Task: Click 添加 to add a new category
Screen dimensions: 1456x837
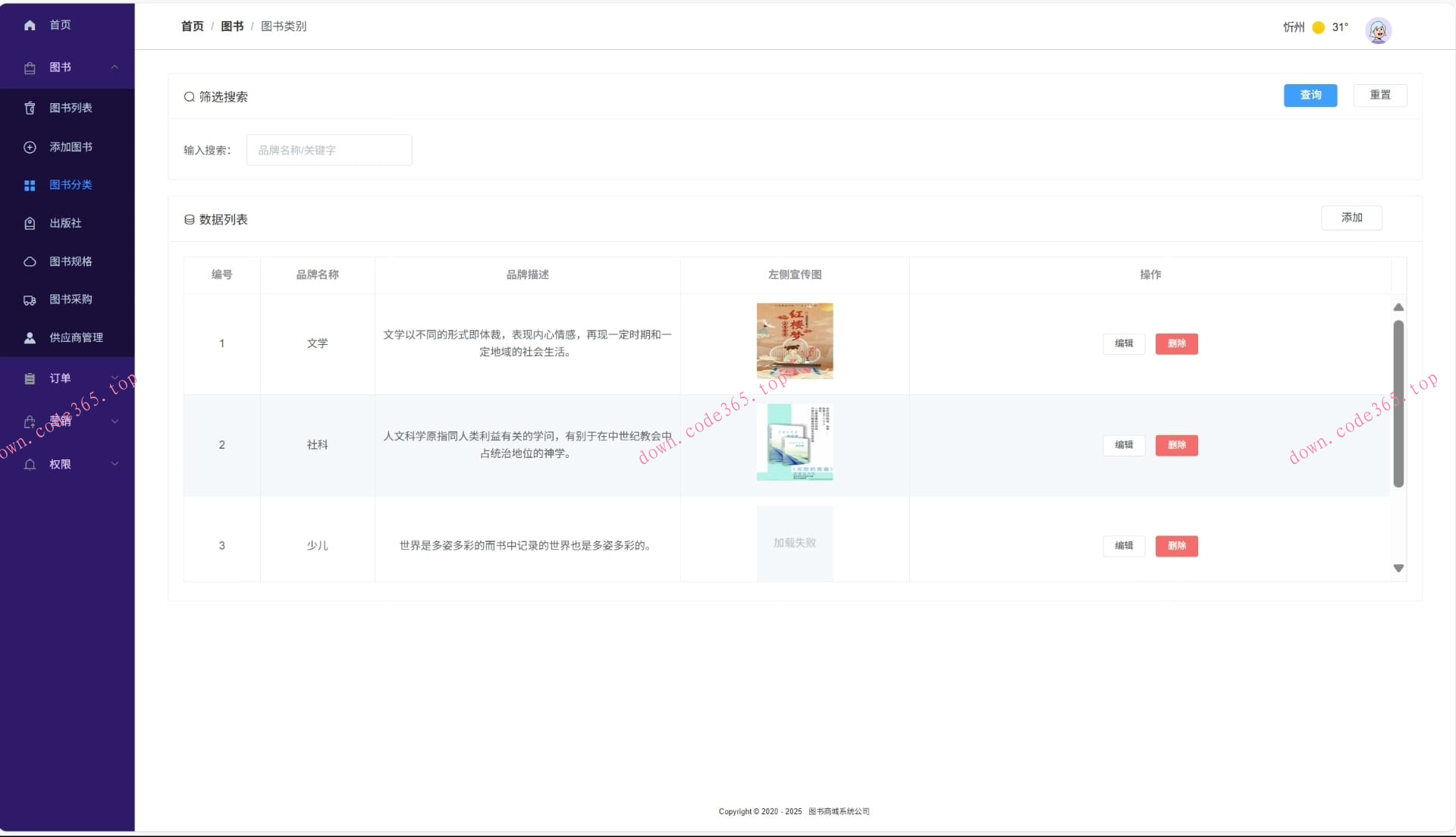Action: tap(1351, 218)
